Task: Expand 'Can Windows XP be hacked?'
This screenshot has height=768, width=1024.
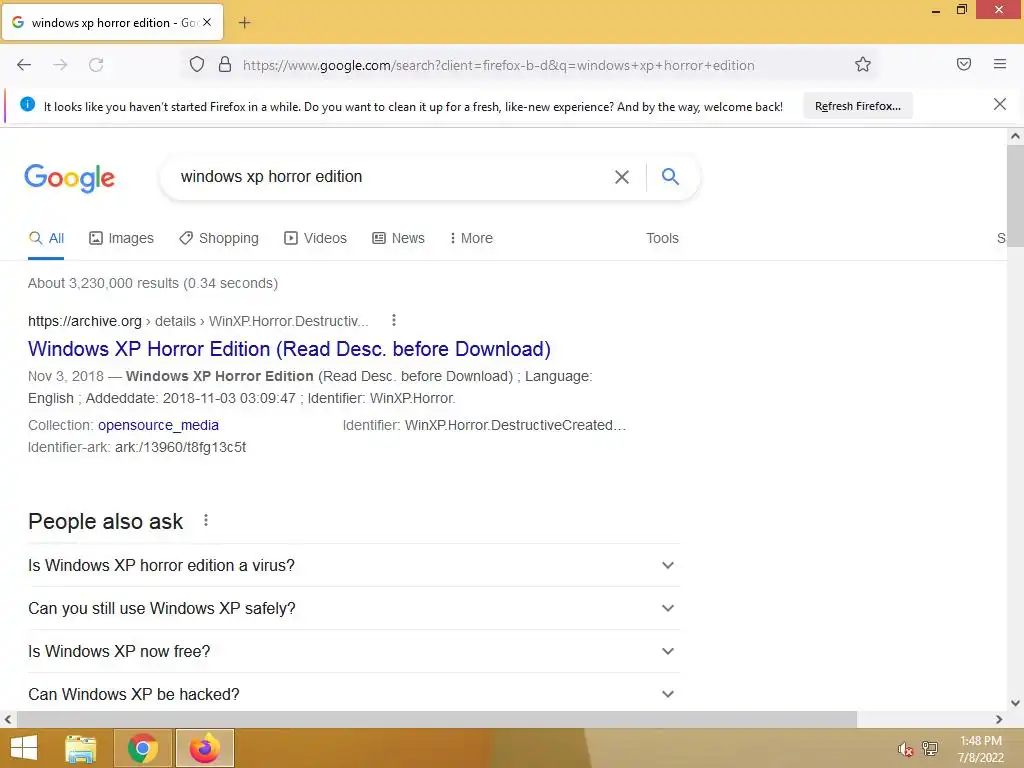Action: (x=353, y=694)
